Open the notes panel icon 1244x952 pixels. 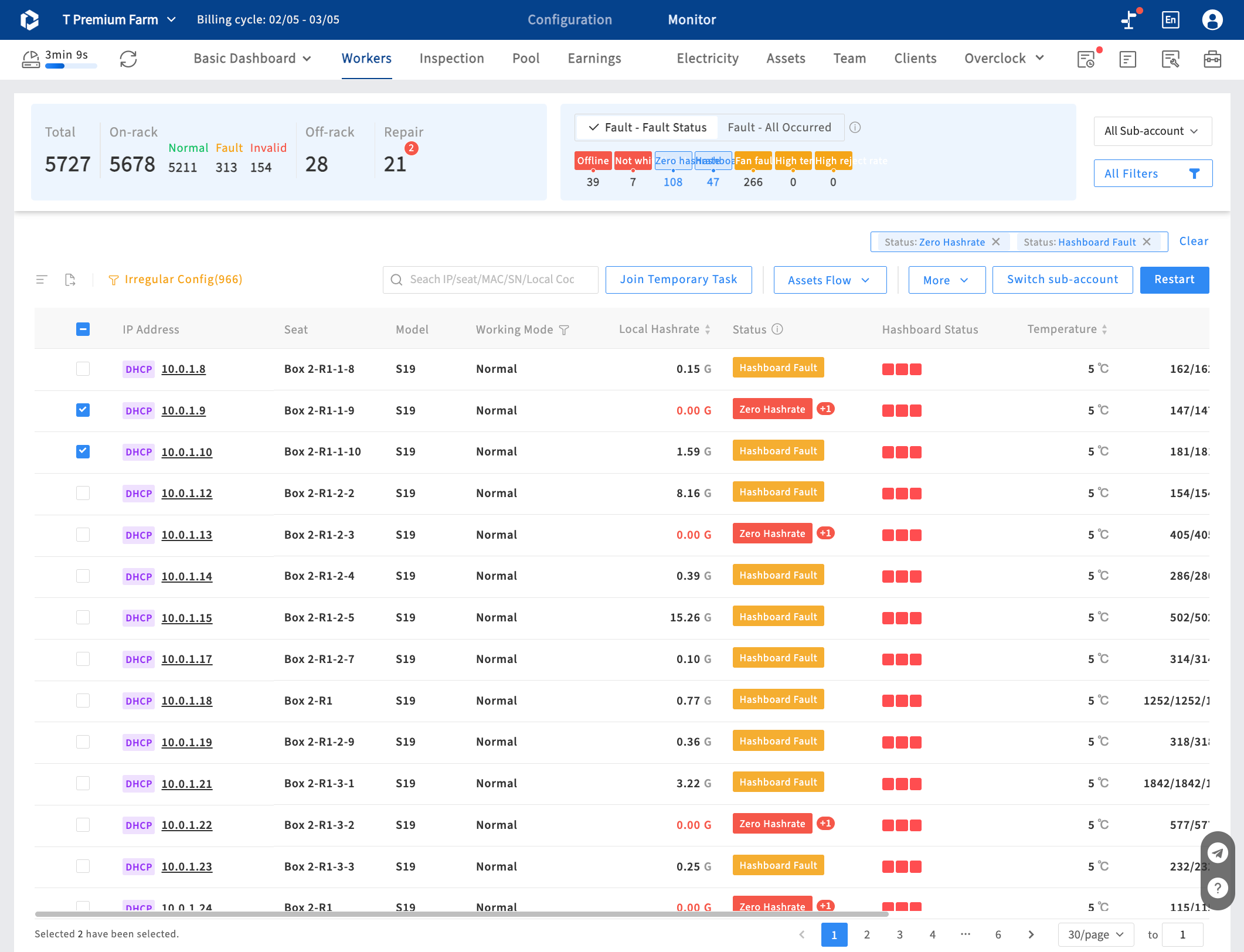tap(1127, 59)
